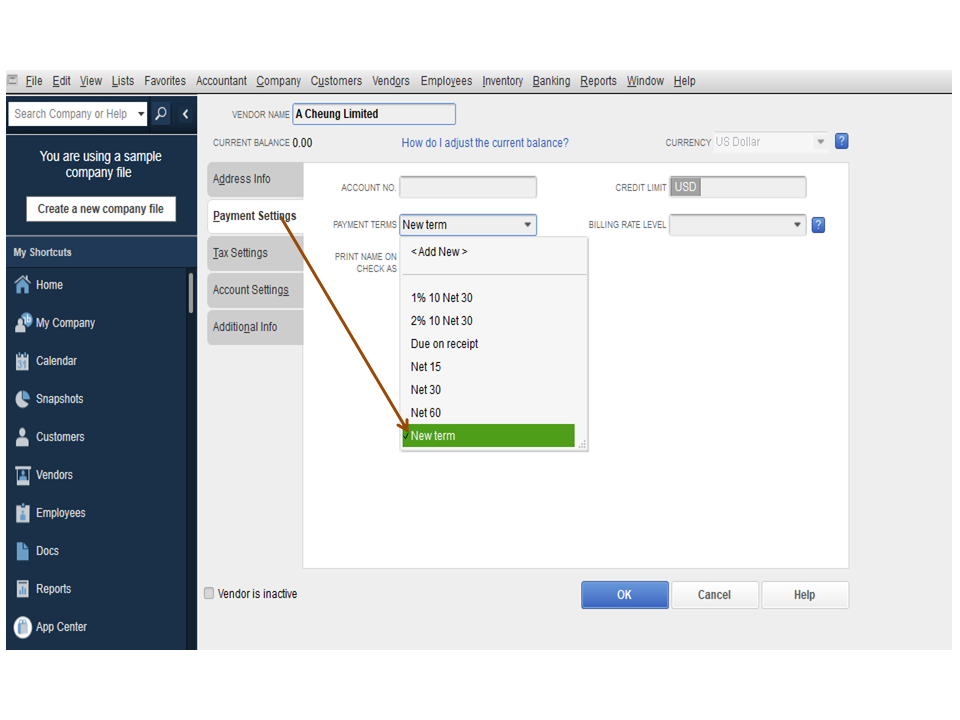
Task: Open the Lists menu
Action: (x=122, y=81)
